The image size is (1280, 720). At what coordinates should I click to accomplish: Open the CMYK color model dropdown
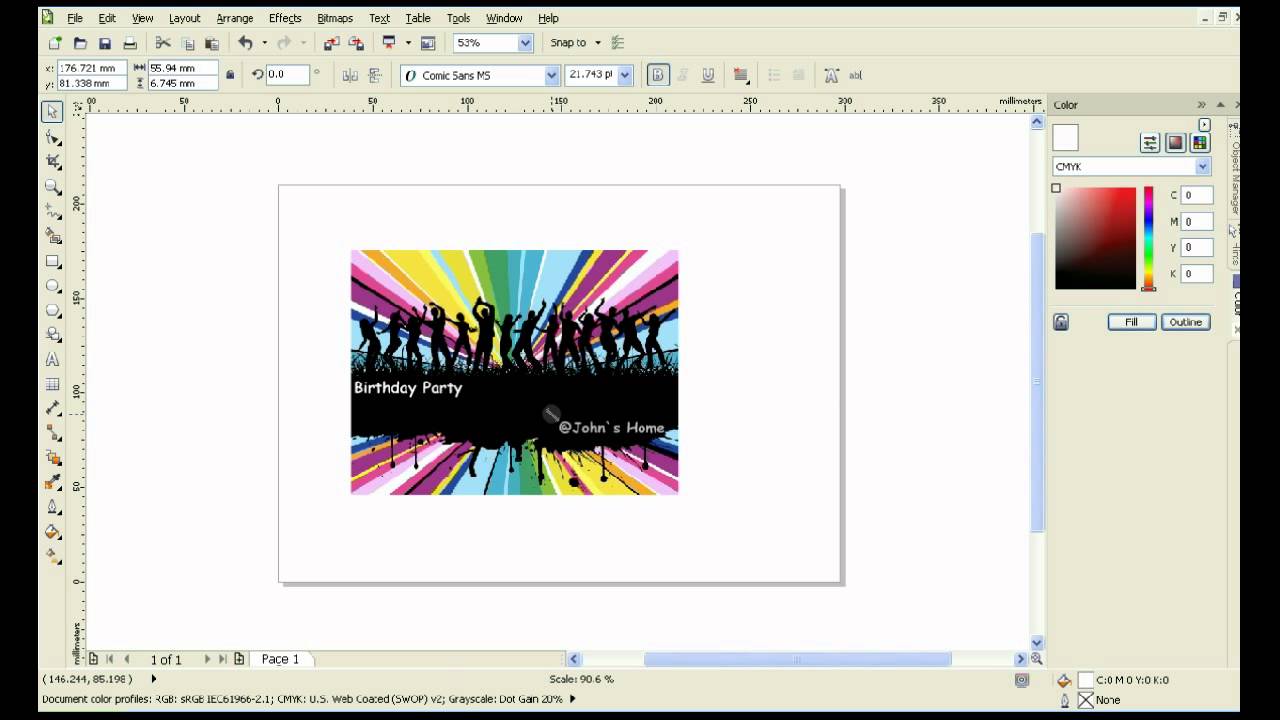1203,167
